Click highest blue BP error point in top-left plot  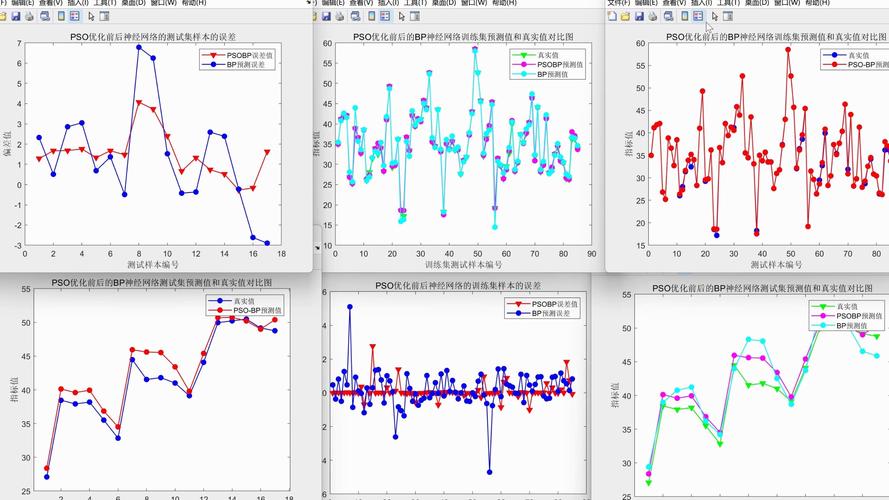(139, 48)
